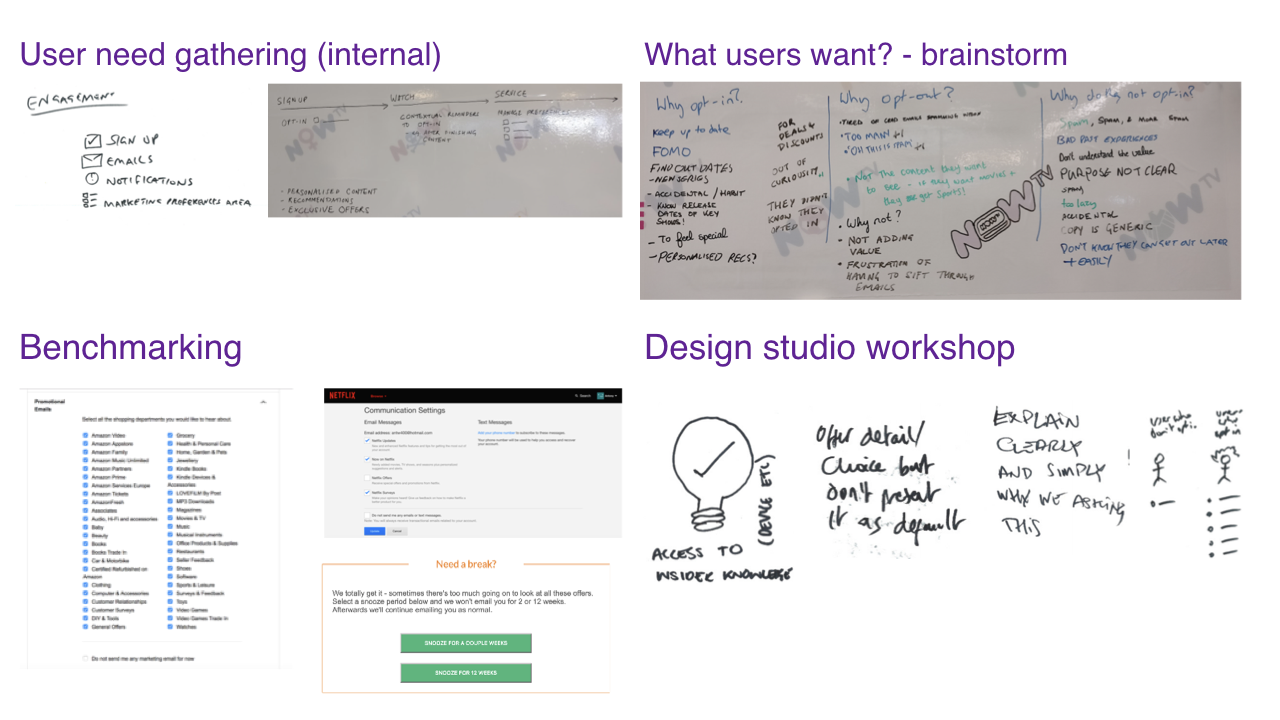Select the brainstorm whiteboard photo
Image resolution: width=1280 pixels, height=720 pixels.
tap(940, 190)
